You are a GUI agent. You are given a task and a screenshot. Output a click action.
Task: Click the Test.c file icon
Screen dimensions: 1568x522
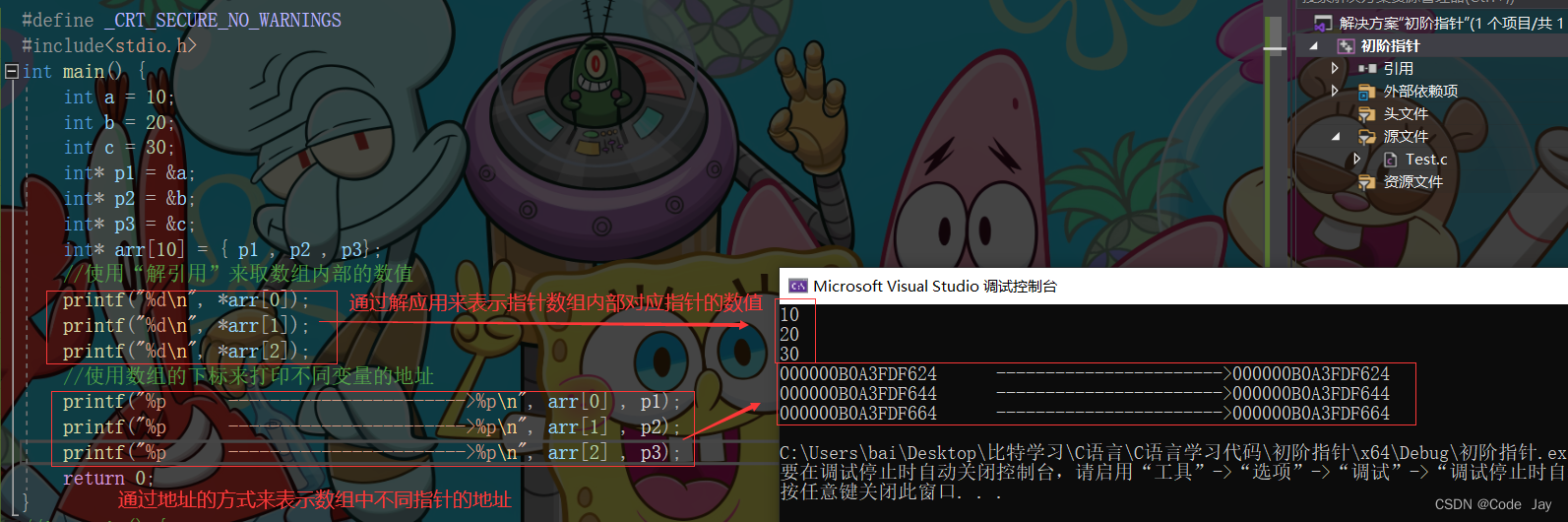pyautogui.click(x=1390, y=160)
